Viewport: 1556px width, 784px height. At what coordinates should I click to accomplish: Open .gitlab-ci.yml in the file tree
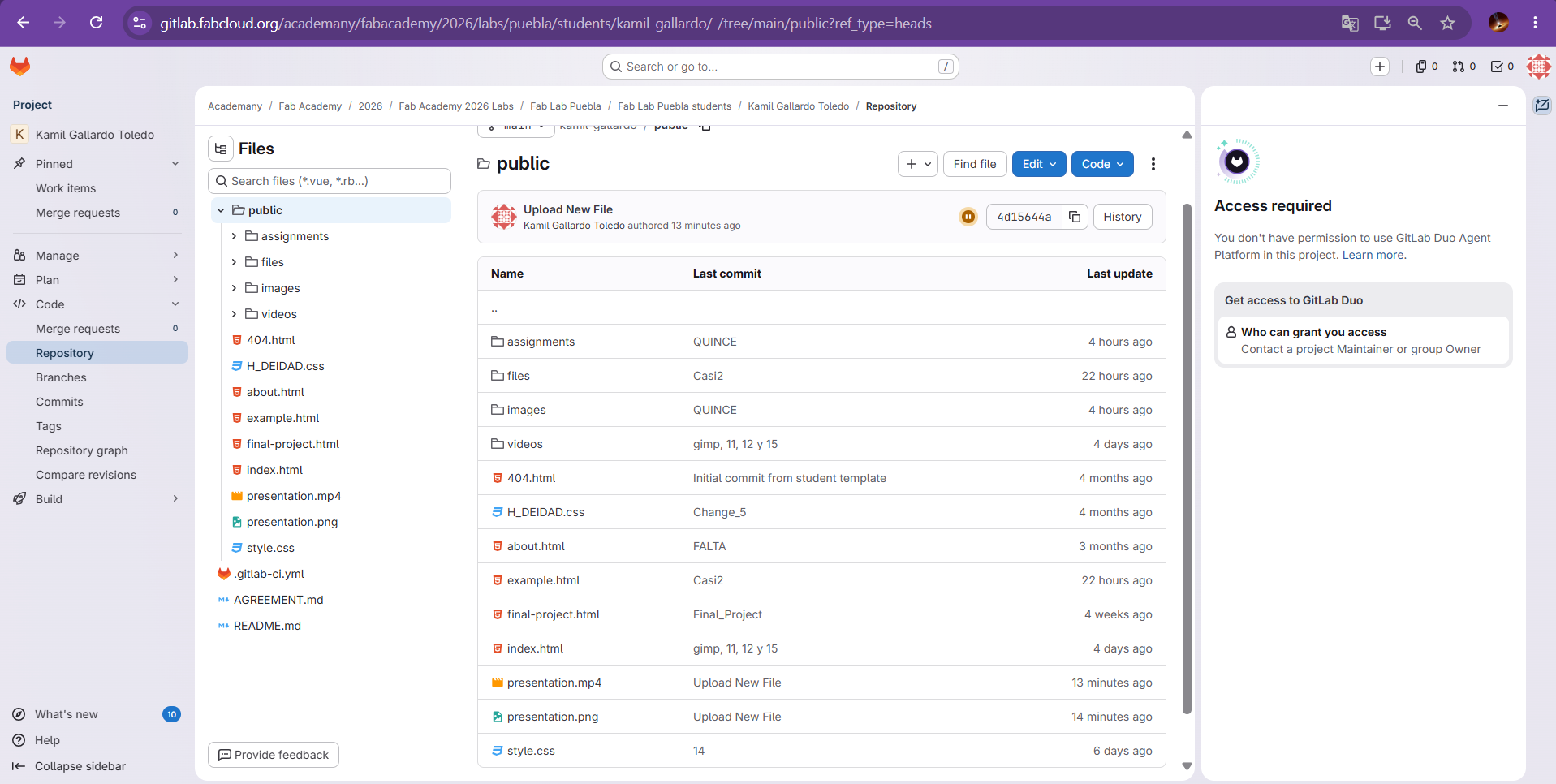coord(269,574)
